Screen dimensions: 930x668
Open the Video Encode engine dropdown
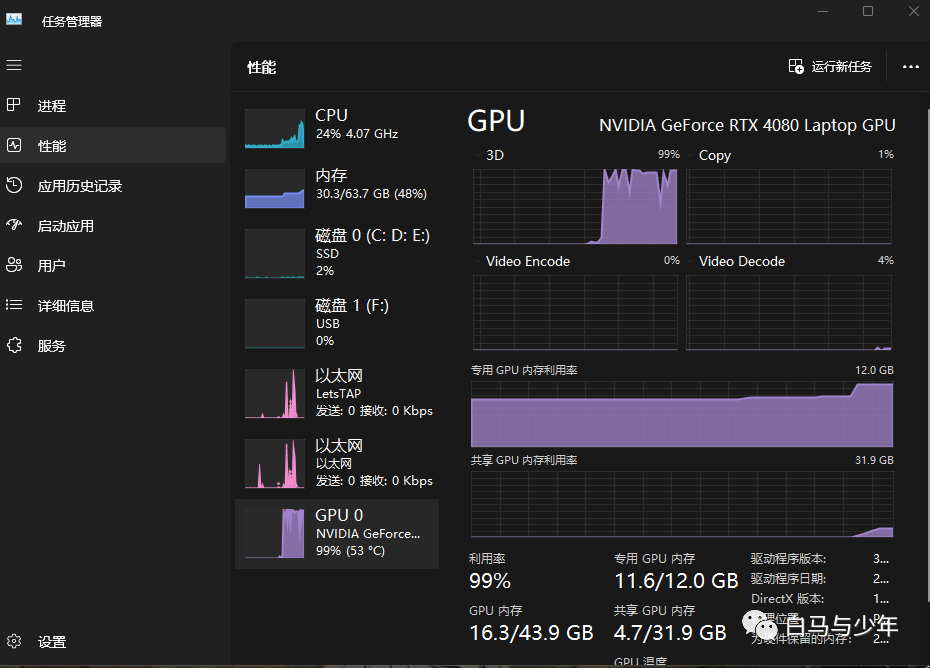pyautogui.click(x=478, y=261)
